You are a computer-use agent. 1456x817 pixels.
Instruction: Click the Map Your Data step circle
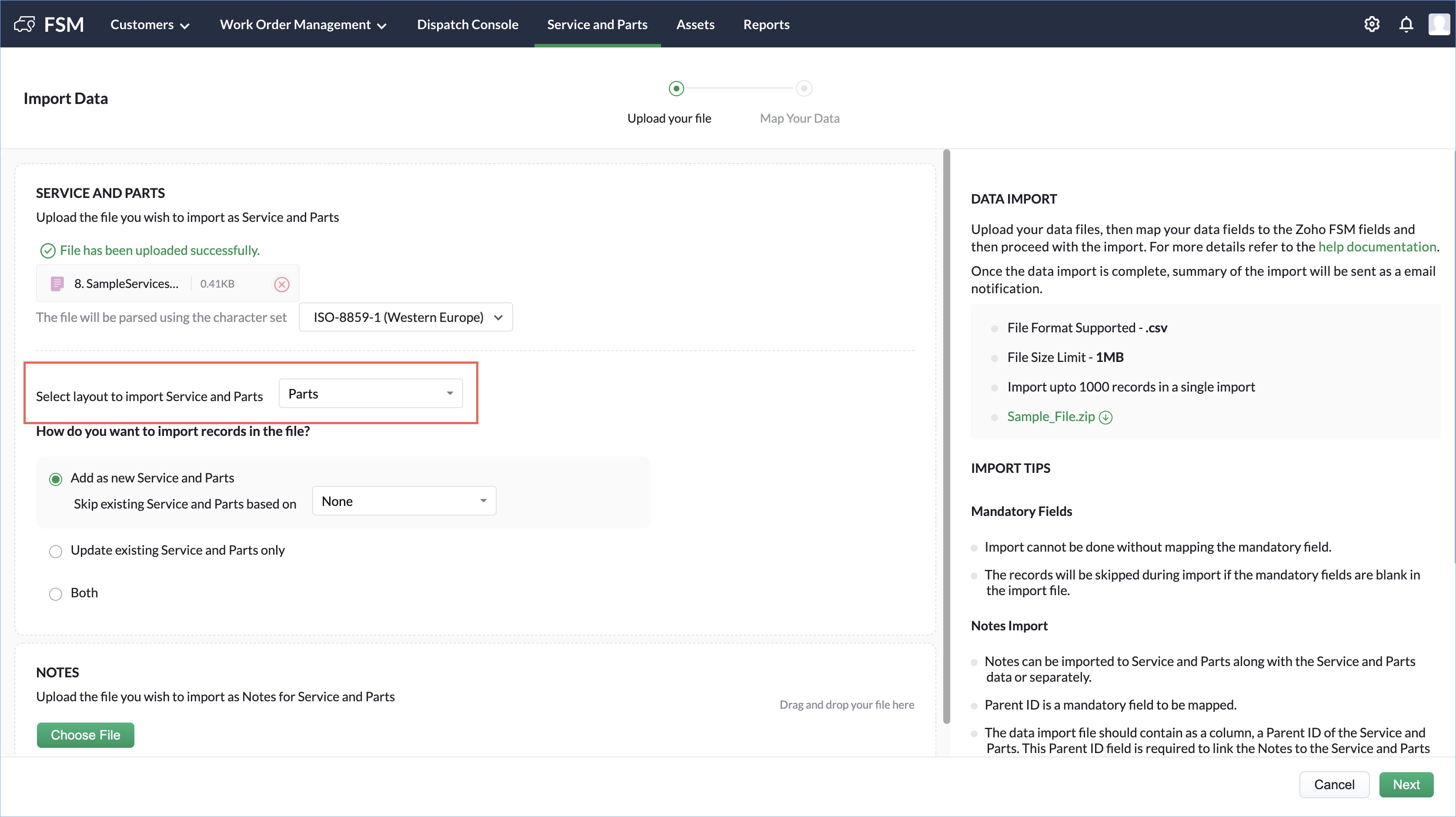pos(804,88)
